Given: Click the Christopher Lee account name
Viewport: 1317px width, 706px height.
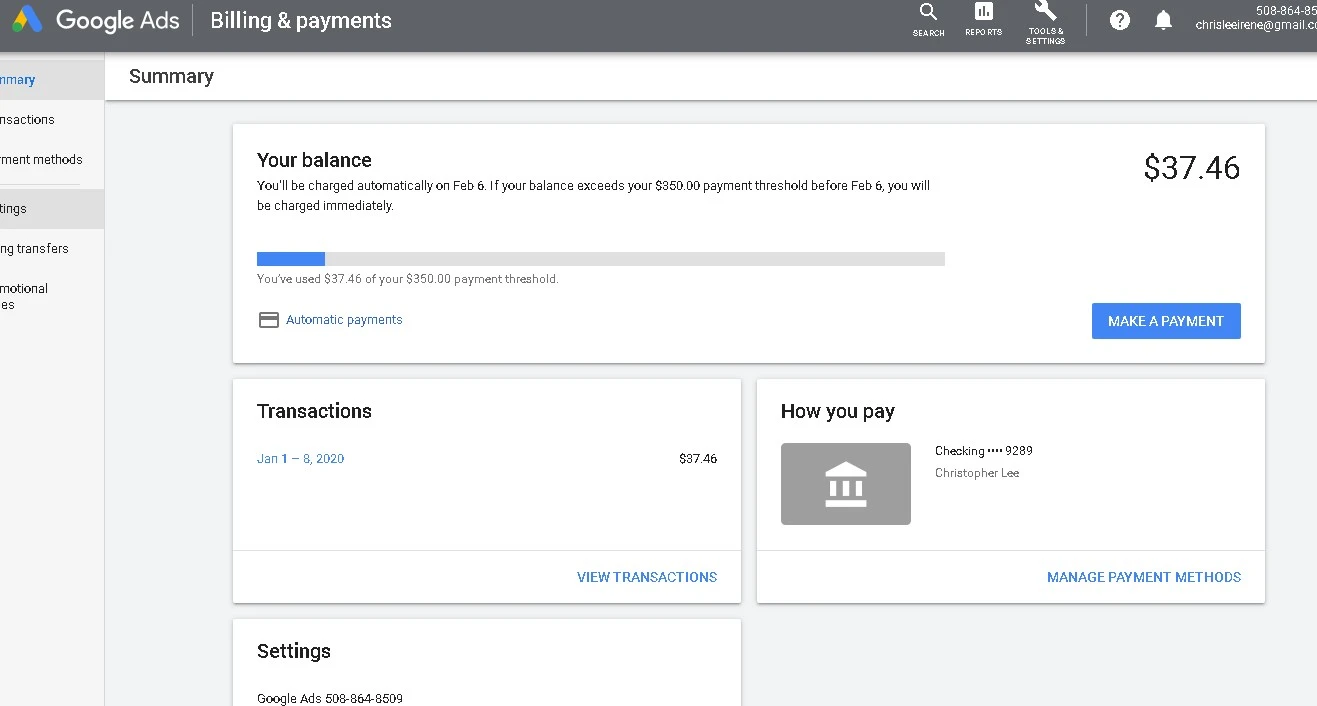Looking at the screenshot, I should point(977,473).
